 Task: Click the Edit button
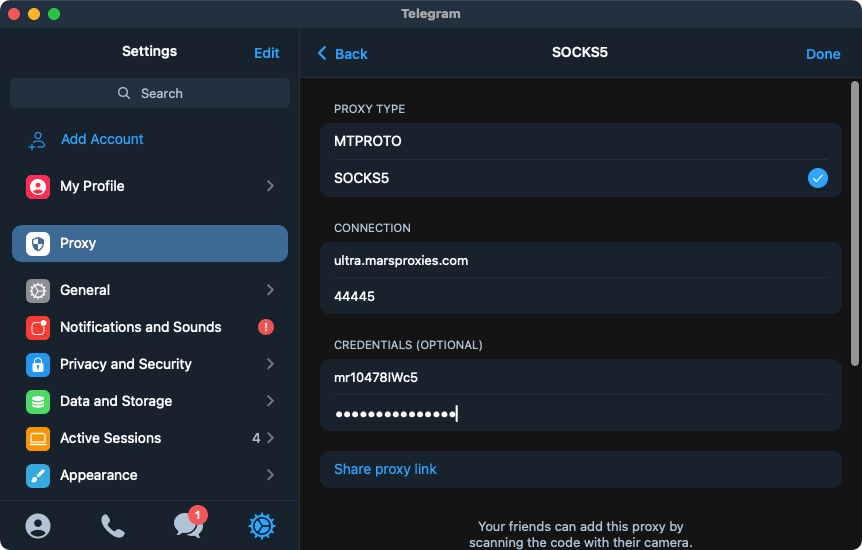[x=267, y=53]
